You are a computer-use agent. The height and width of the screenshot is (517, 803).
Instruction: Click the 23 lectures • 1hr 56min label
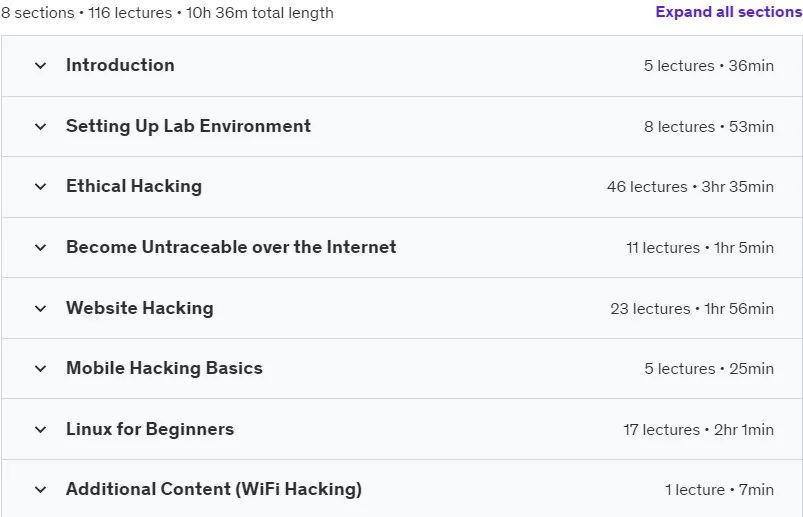[x=692, y=309]
